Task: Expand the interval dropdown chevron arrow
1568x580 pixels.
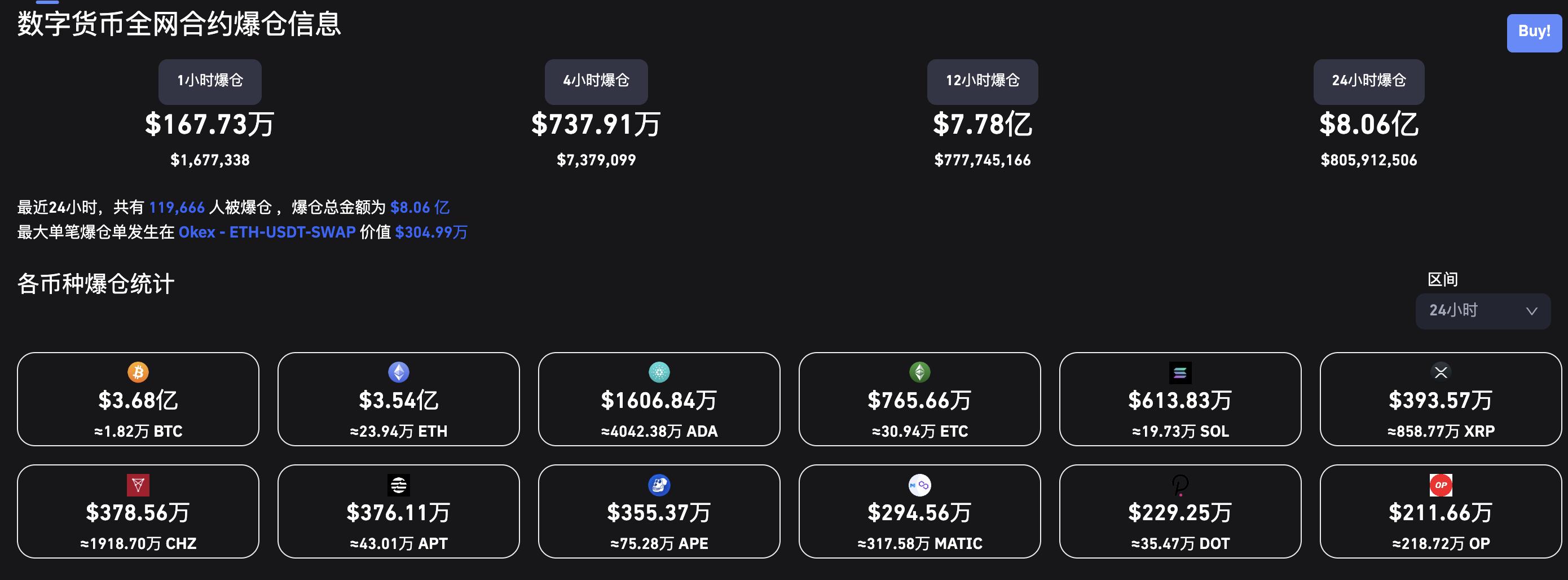Action: (x=1531, y=311)
